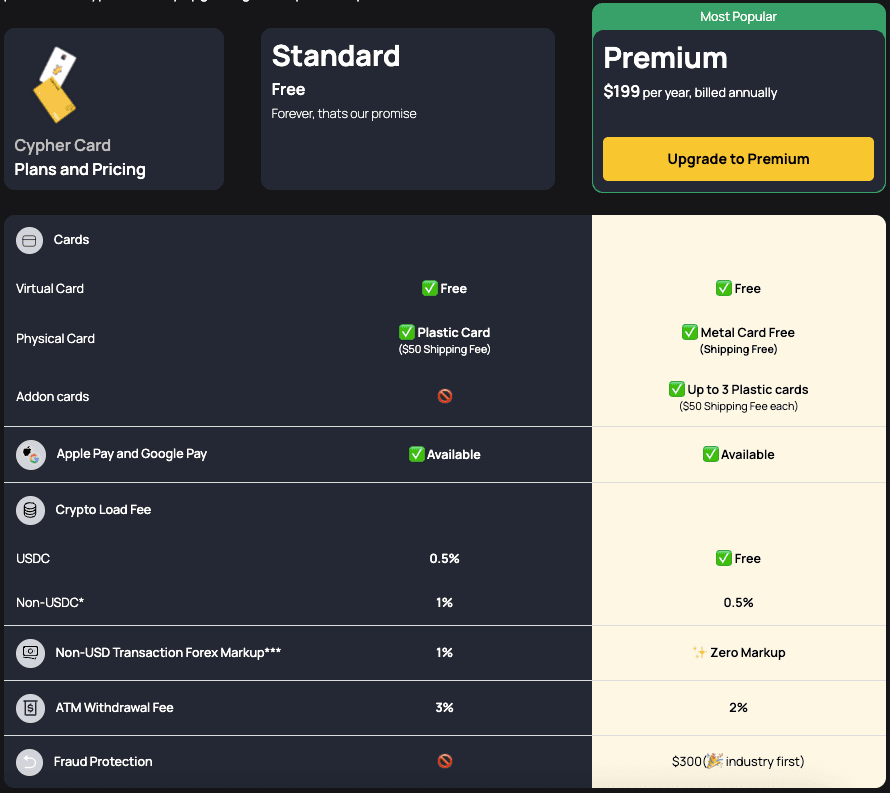Click the Cards section heading text

[72, 240]
